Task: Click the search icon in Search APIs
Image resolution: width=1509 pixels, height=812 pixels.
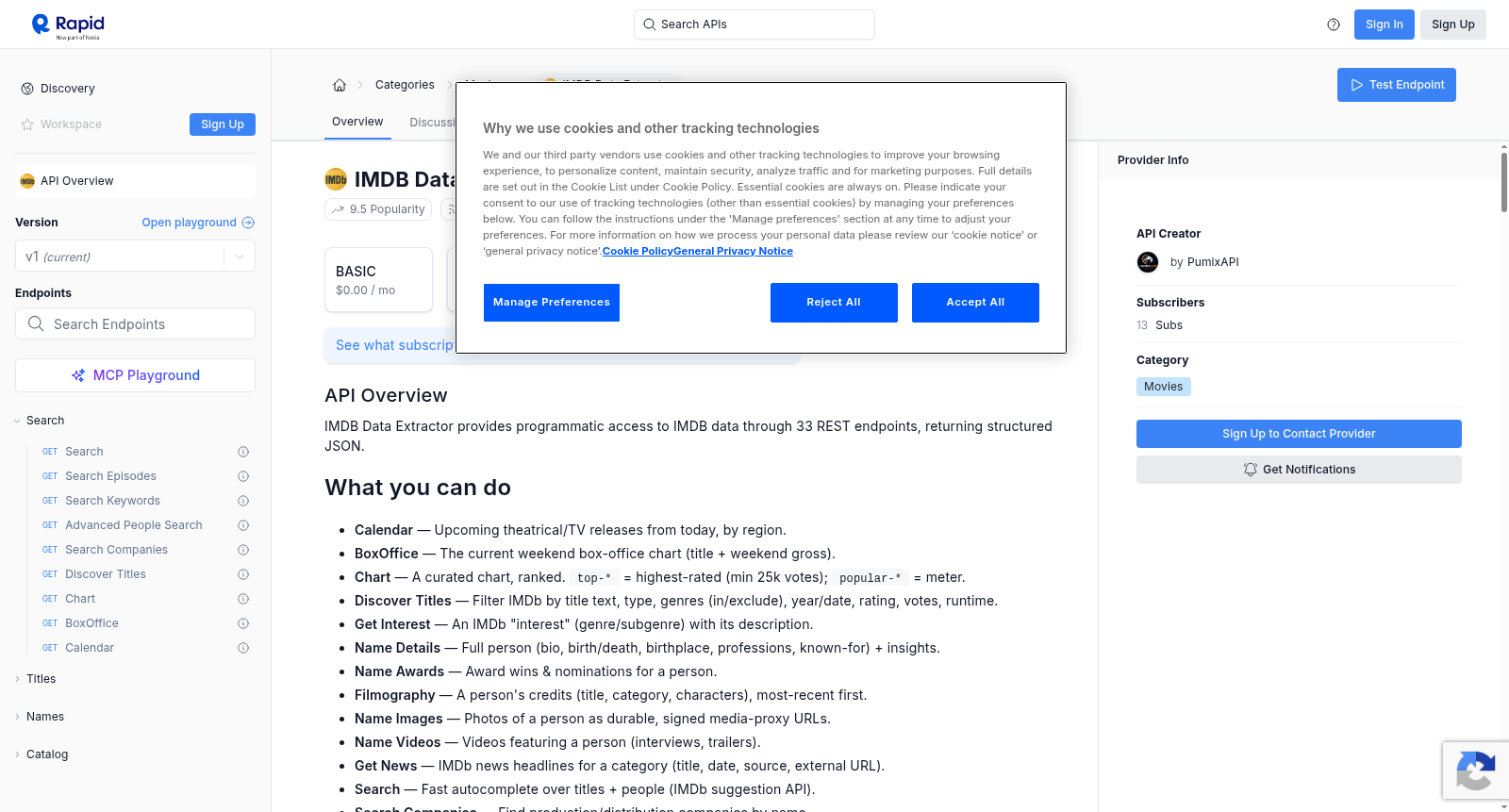Action: click(650, 25)
